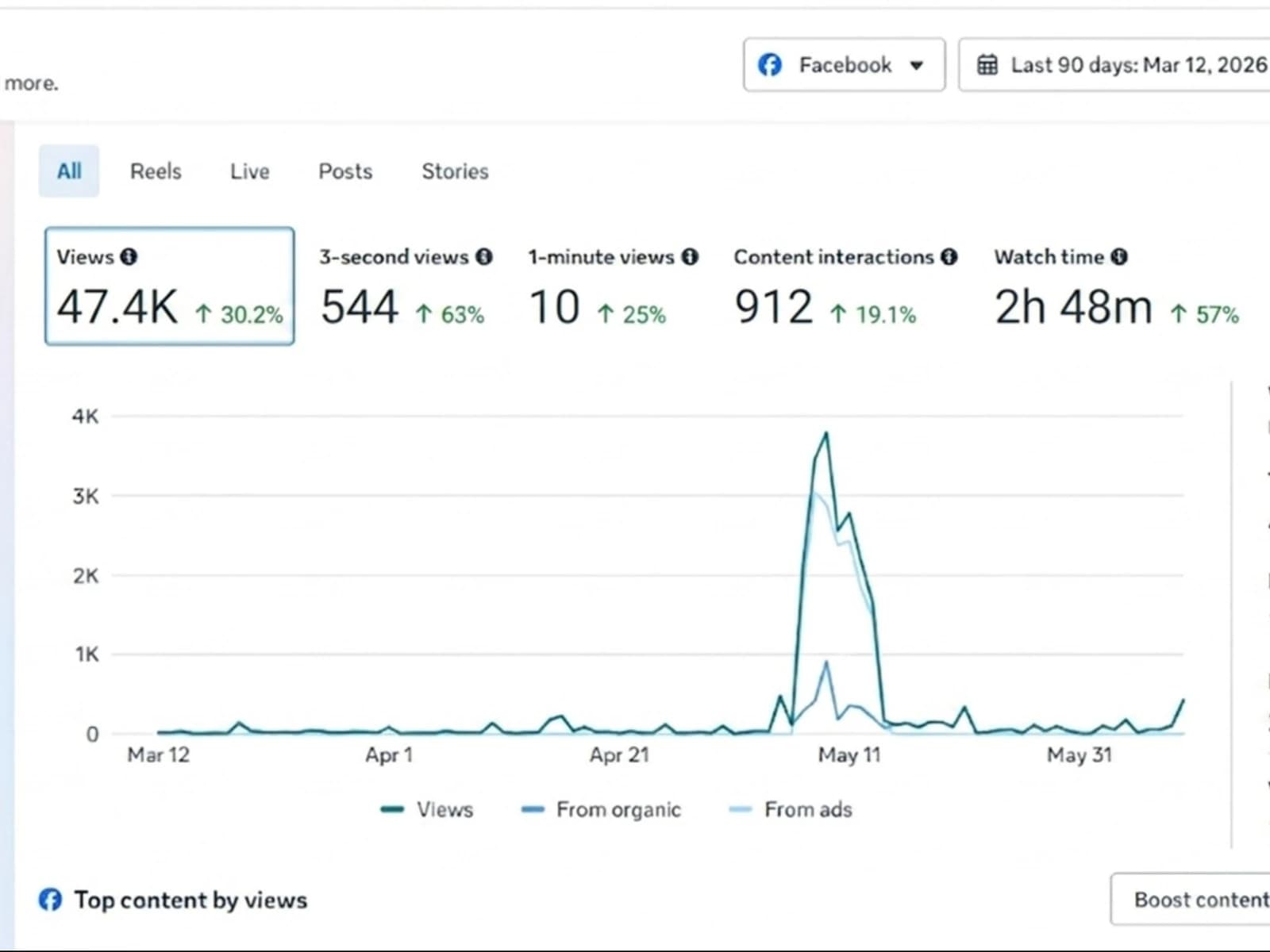Viewport: 1270px width, 952px height.
Task: Click the 63% increase beside 3-second views
Action: [449, 315]
